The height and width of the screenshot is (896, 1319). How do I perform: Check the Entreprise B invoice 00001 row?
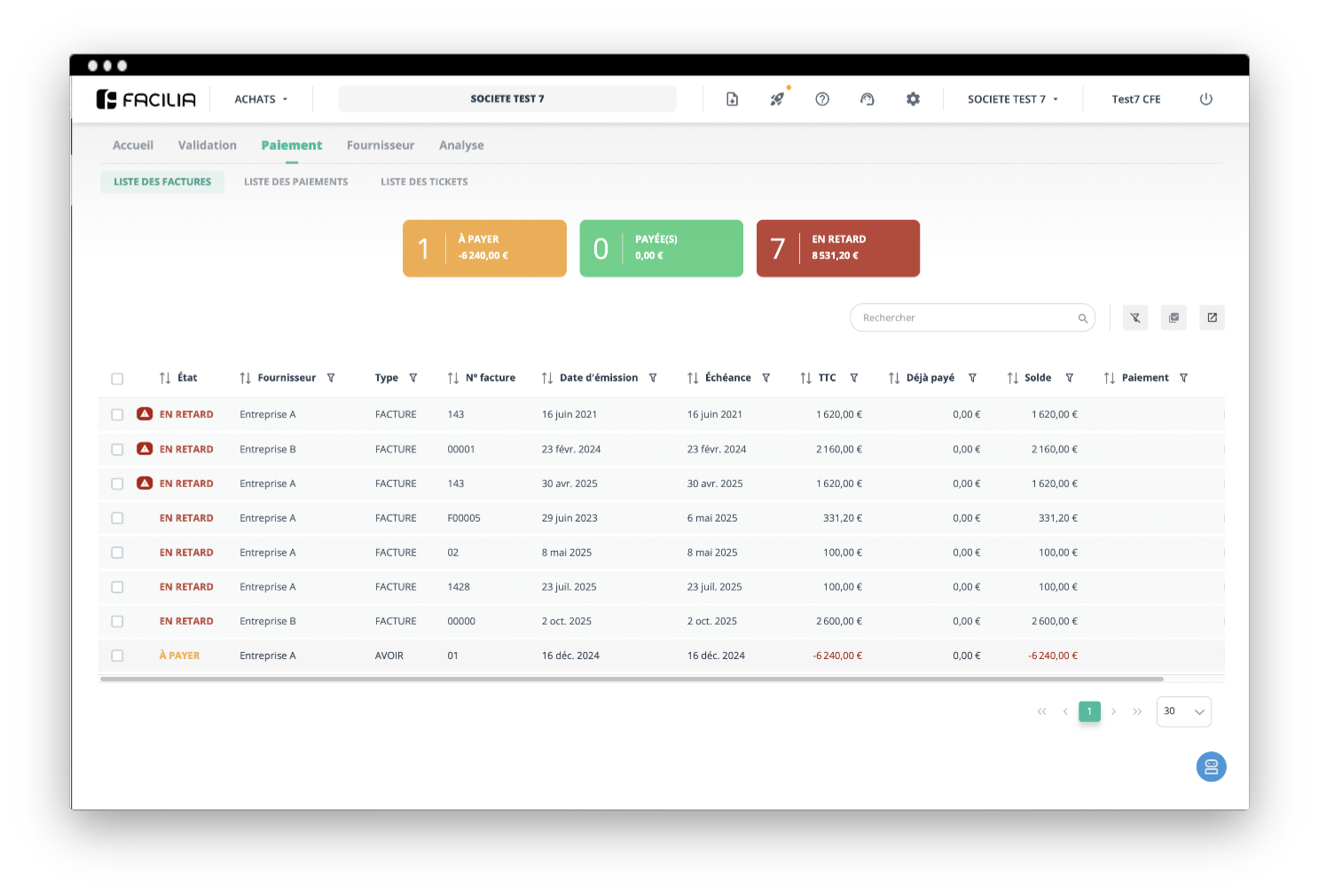(117, 450)
